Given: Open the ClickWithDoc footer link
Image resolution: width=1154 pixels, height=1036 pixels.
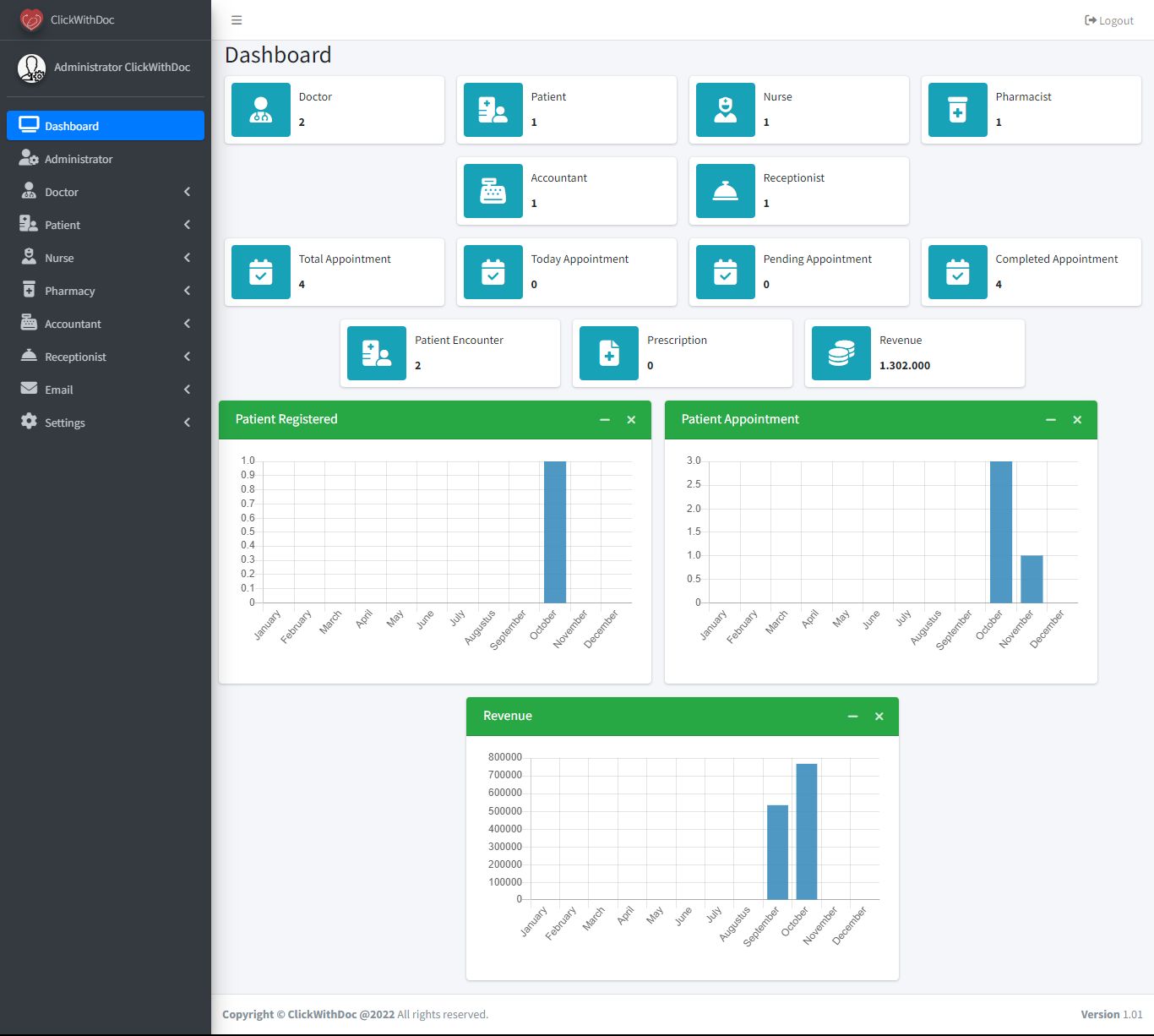Looking at the screenshot, I should tap(322, 1014).
